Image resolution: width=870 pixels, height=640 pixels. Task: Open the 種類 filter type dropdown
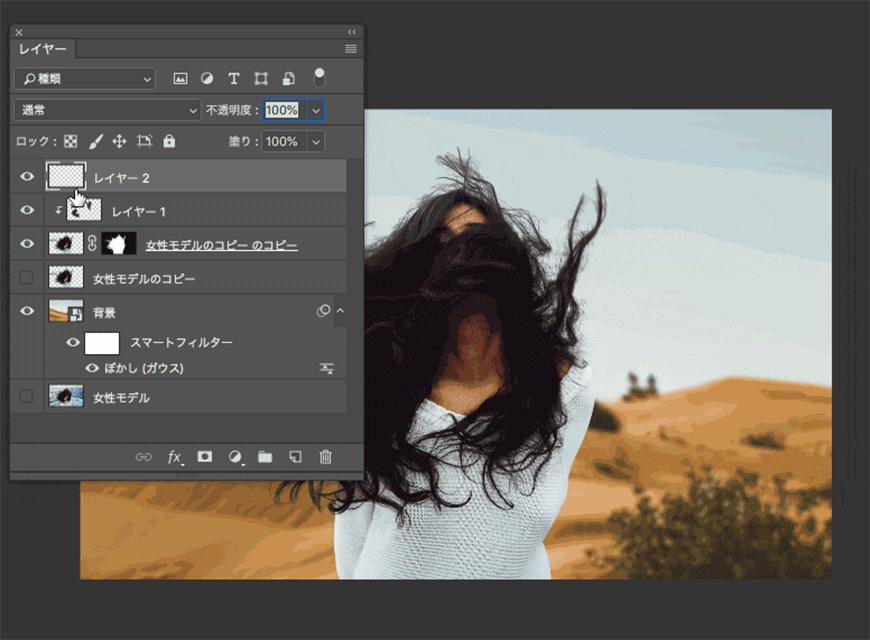[x=85, y=78]
